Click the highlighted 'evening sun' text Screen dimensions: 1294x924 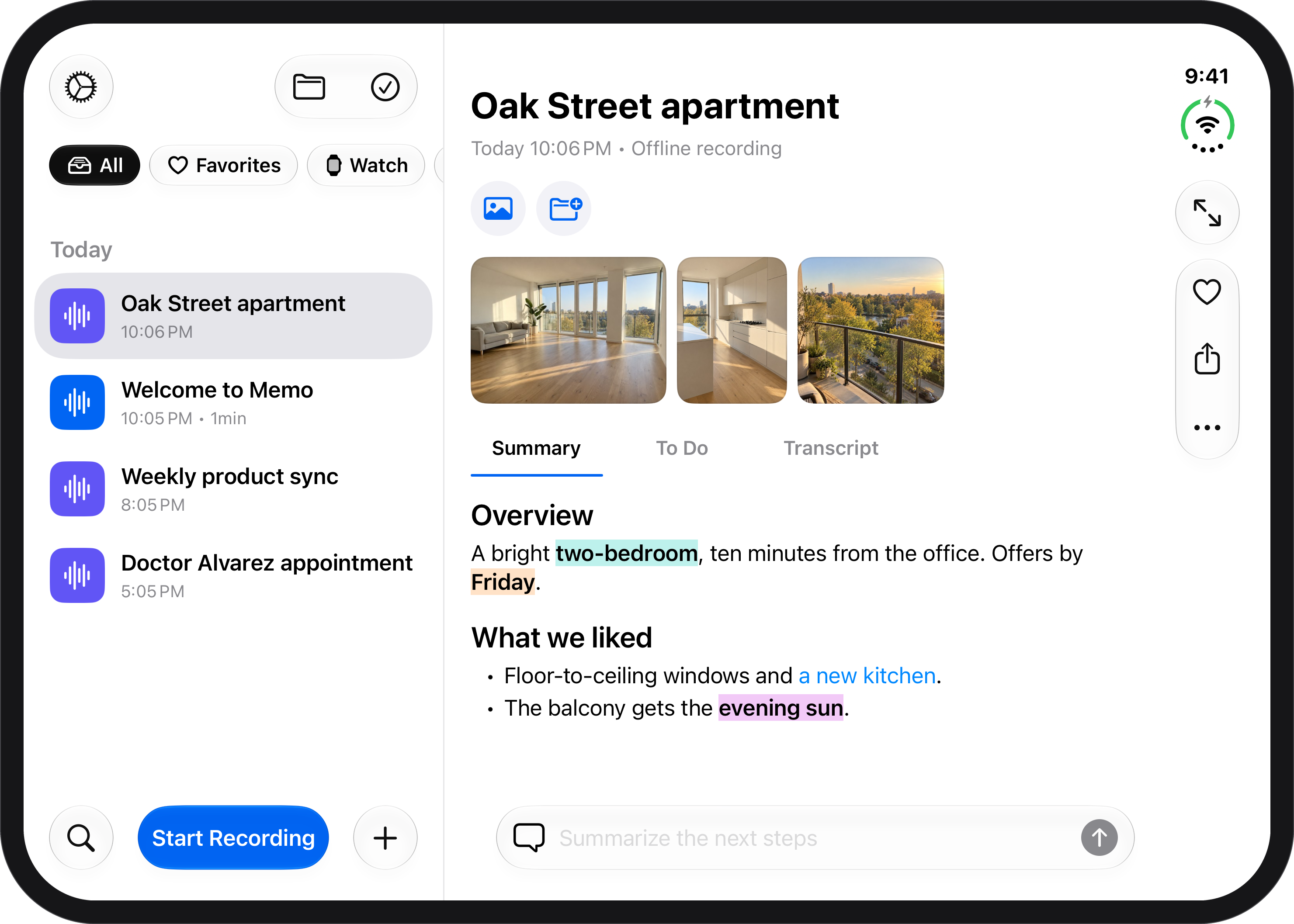781,708
